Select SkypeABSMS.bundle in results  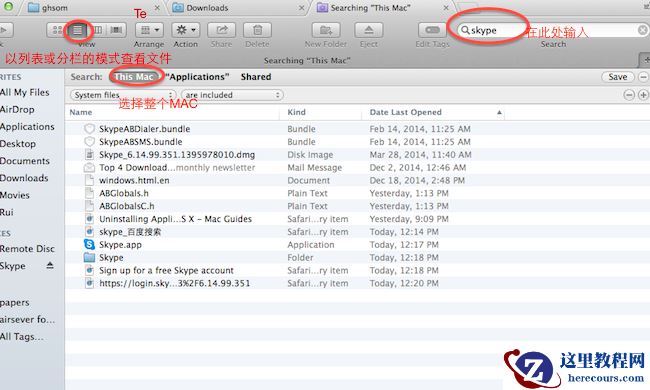[x=141, y=142]
